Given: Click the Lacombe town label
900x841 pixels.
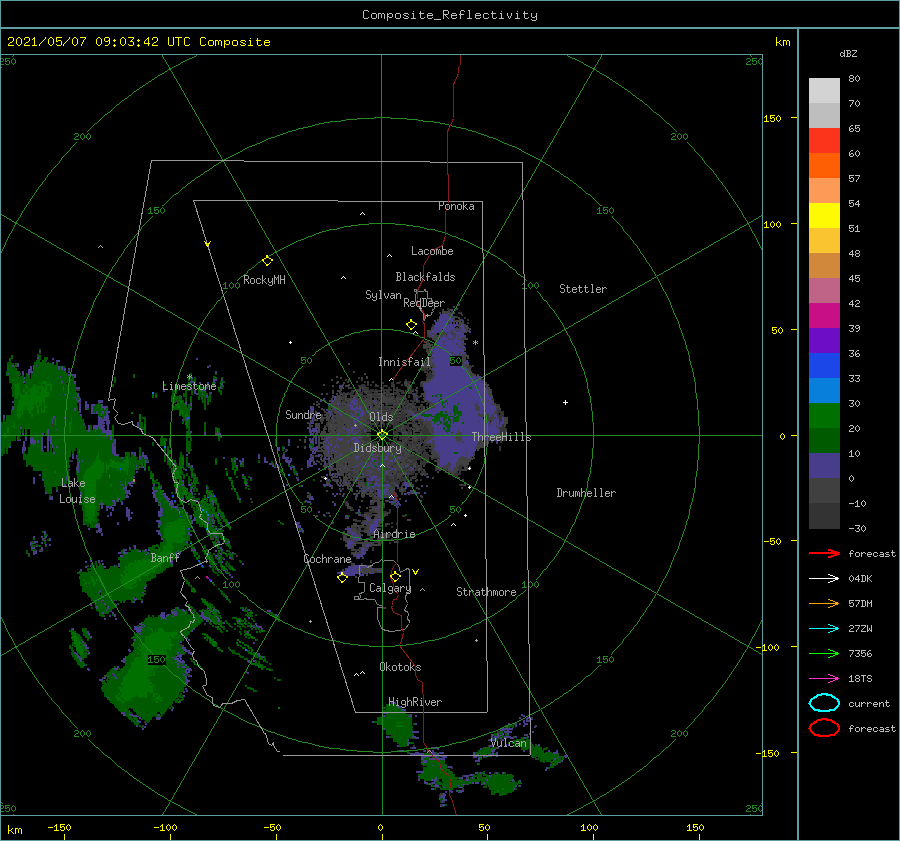Looking at the screenshot, I should click(432, 251).
